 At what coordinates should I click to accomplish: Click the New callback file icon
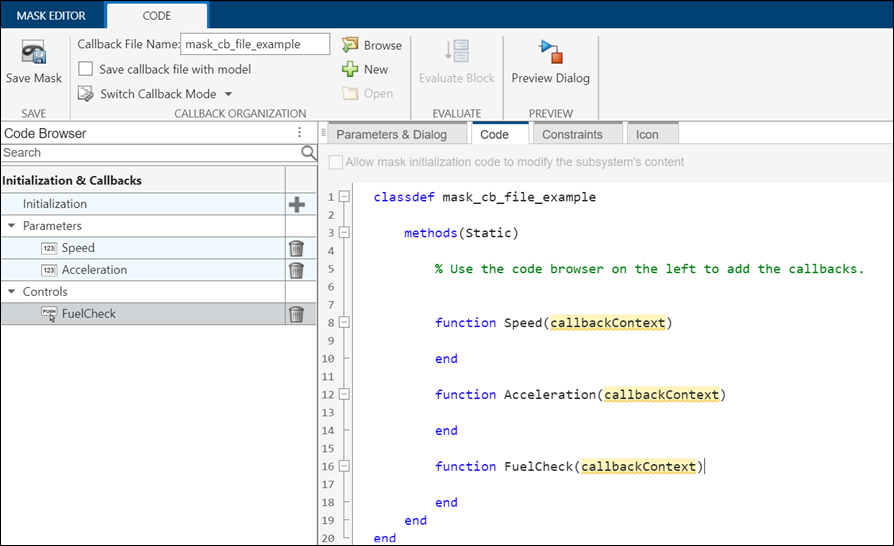(x=350, y=69)
